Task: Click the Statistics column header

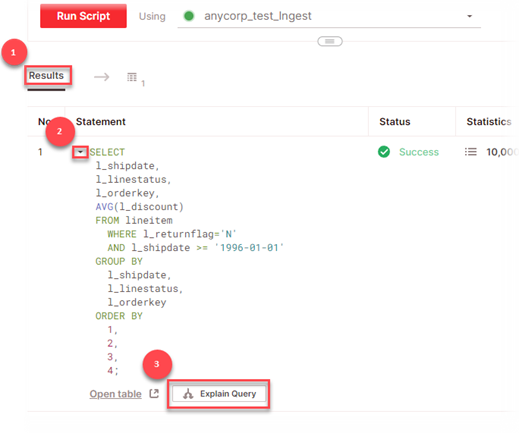Action: (489, 122)
